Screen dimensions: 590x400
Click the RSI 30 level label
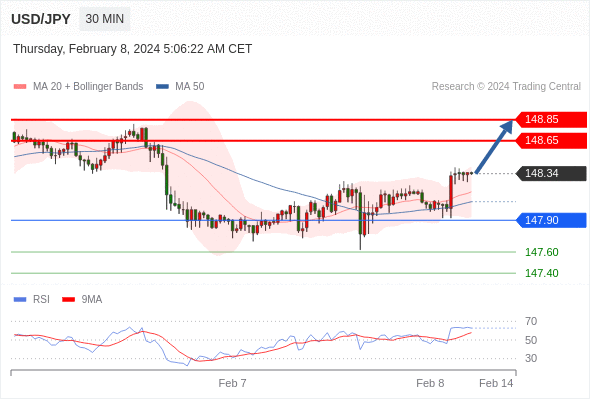pos(531,358)
